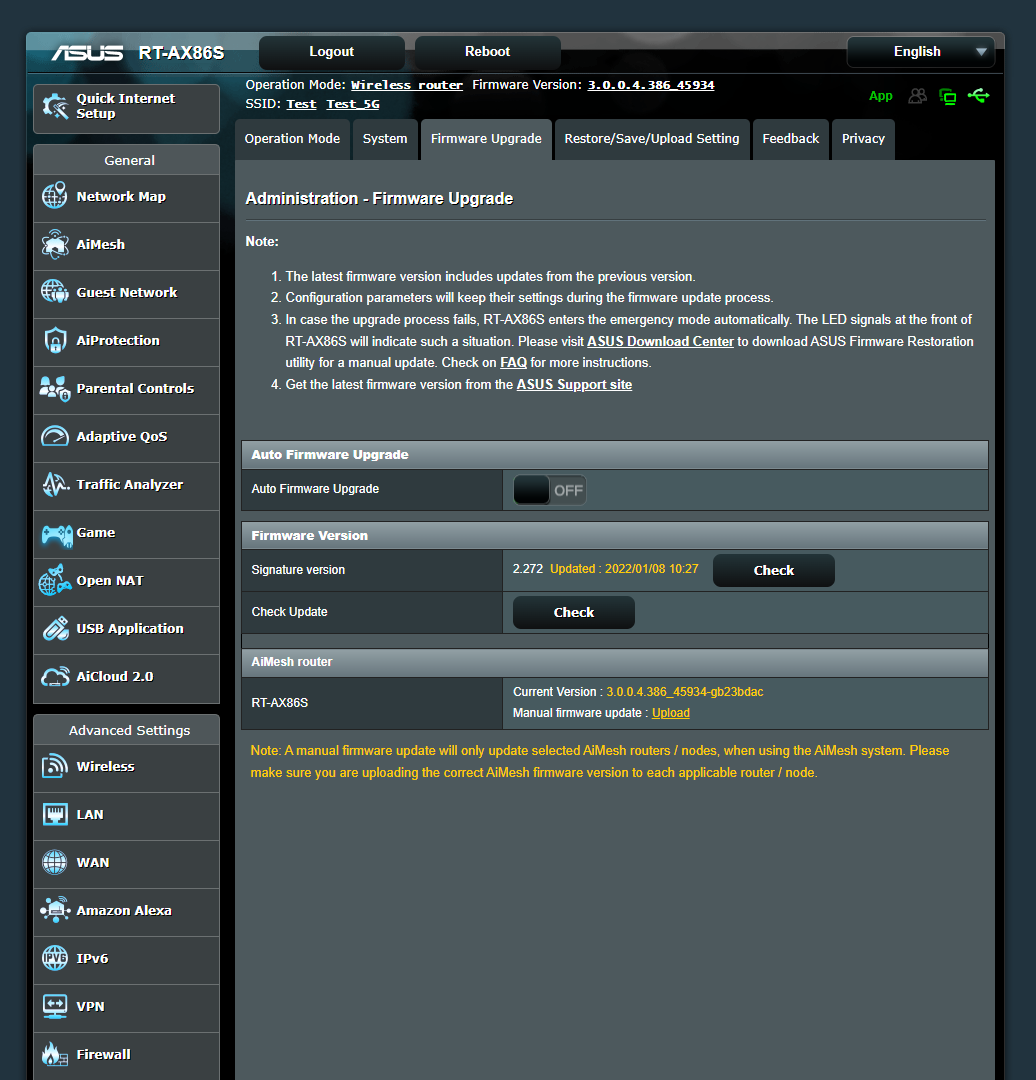Select the Test_5G SSID link
This screenshot has width=1036, height=1080.
[x=352, y=103]
